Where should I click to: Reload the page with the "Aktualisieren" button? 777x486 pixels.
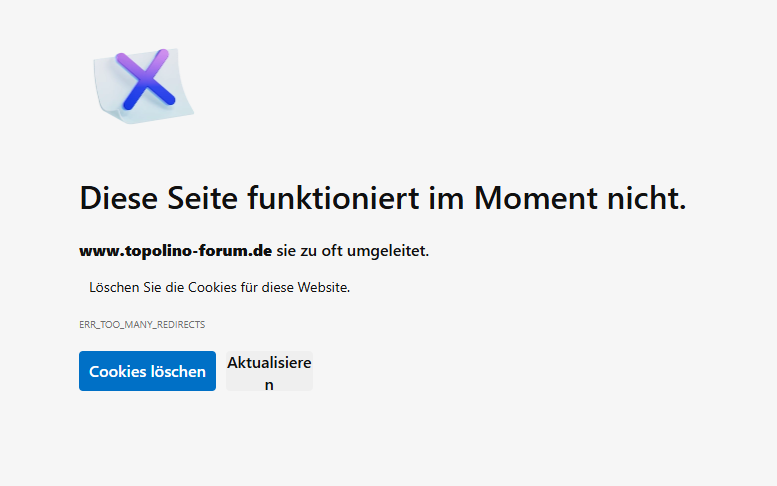click(269, 372)
